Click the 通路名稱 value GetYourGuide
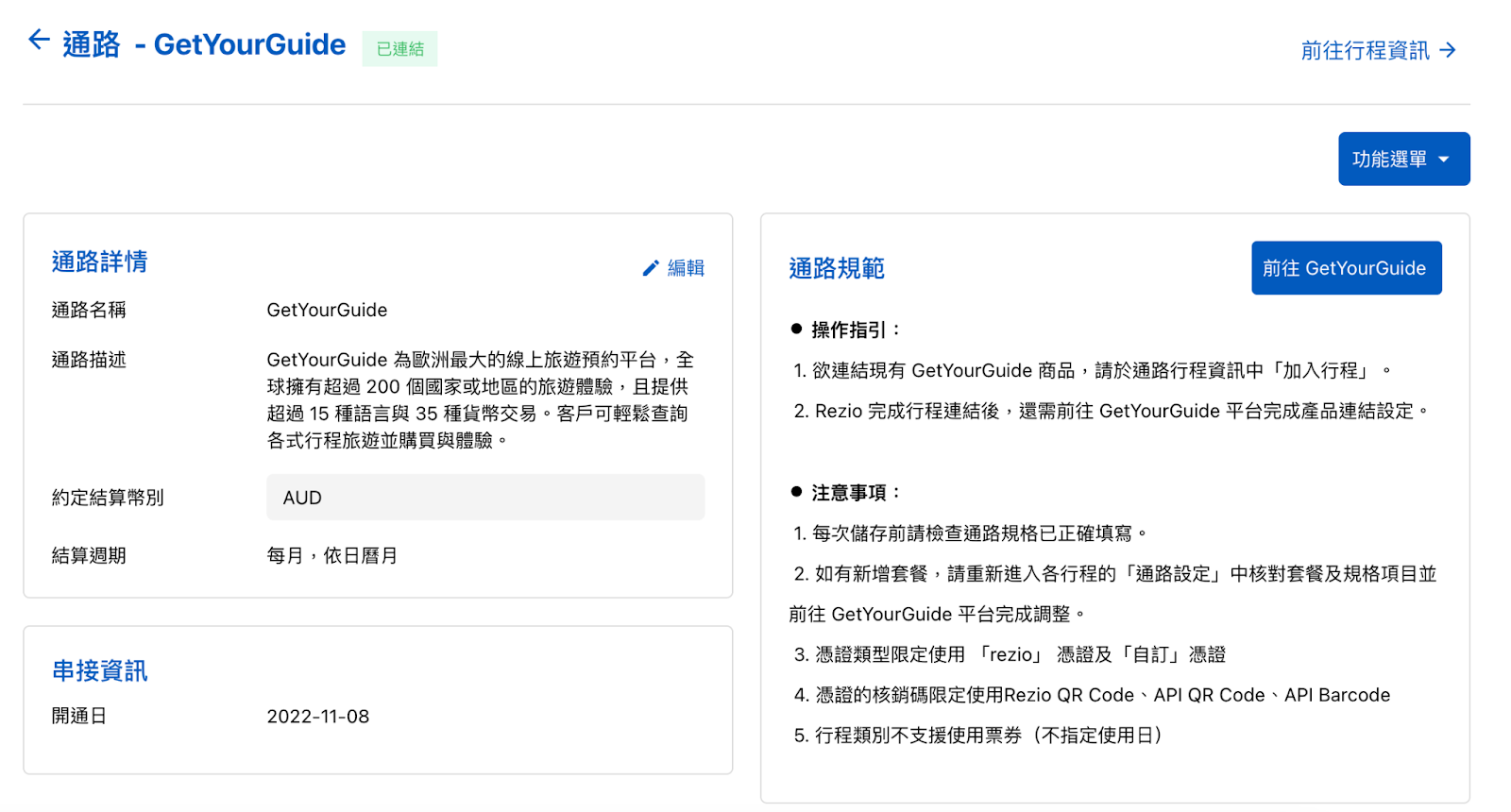 327,310
